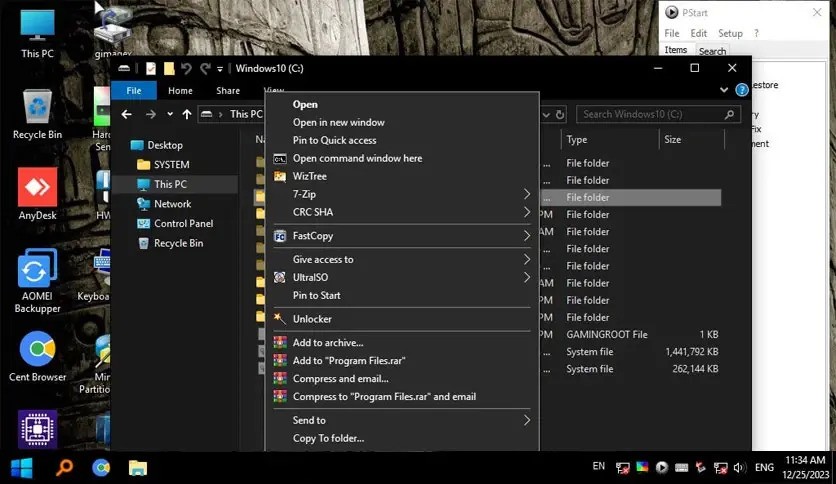Launch AOMEI Backupper desktop icon
The height and width of the screenshot is (484, 836).
pyautogui.click(x=37, y=281)
